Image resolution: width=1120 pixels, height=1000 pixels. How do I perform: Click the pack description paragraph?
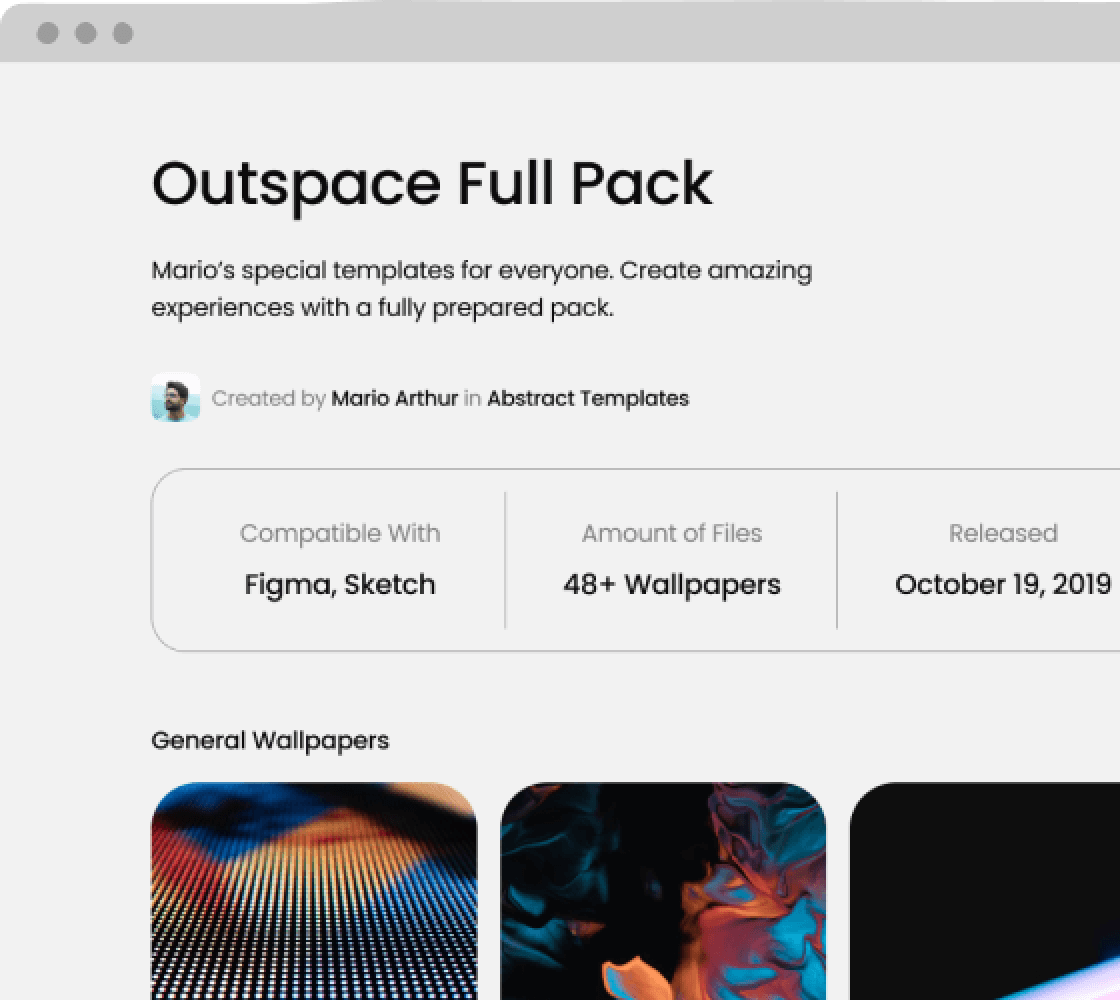pyautogui.click(x=482, y=288)
